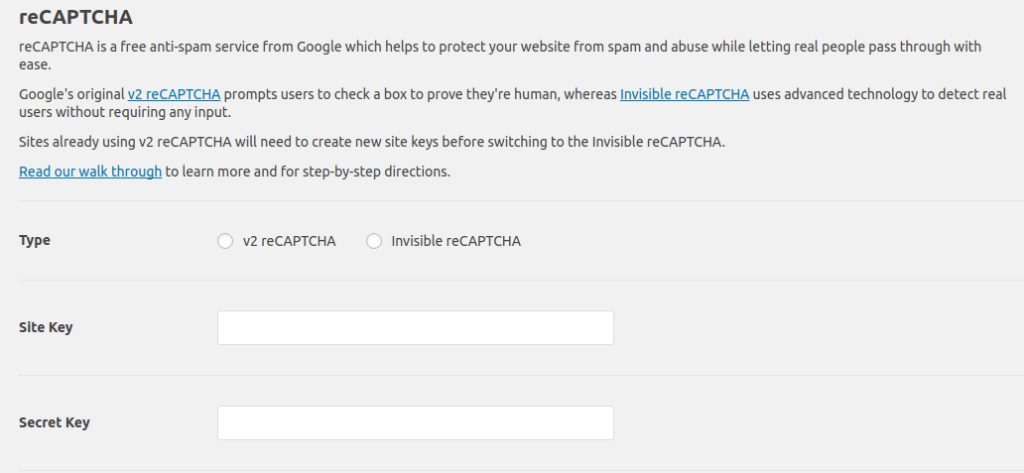
Task: Click the 'Sites already using v2 reCAPTCHA' paragraph
Action: [371, 141]
